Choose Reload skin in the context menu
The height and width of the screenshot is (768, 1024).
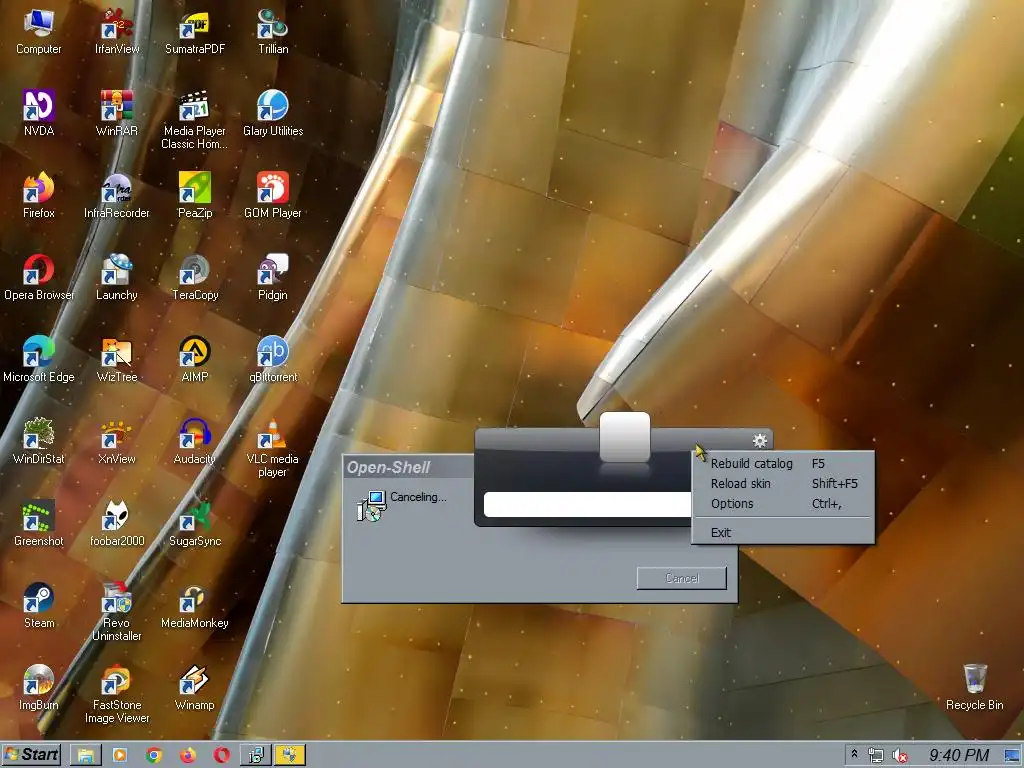(x=782, y=484)
